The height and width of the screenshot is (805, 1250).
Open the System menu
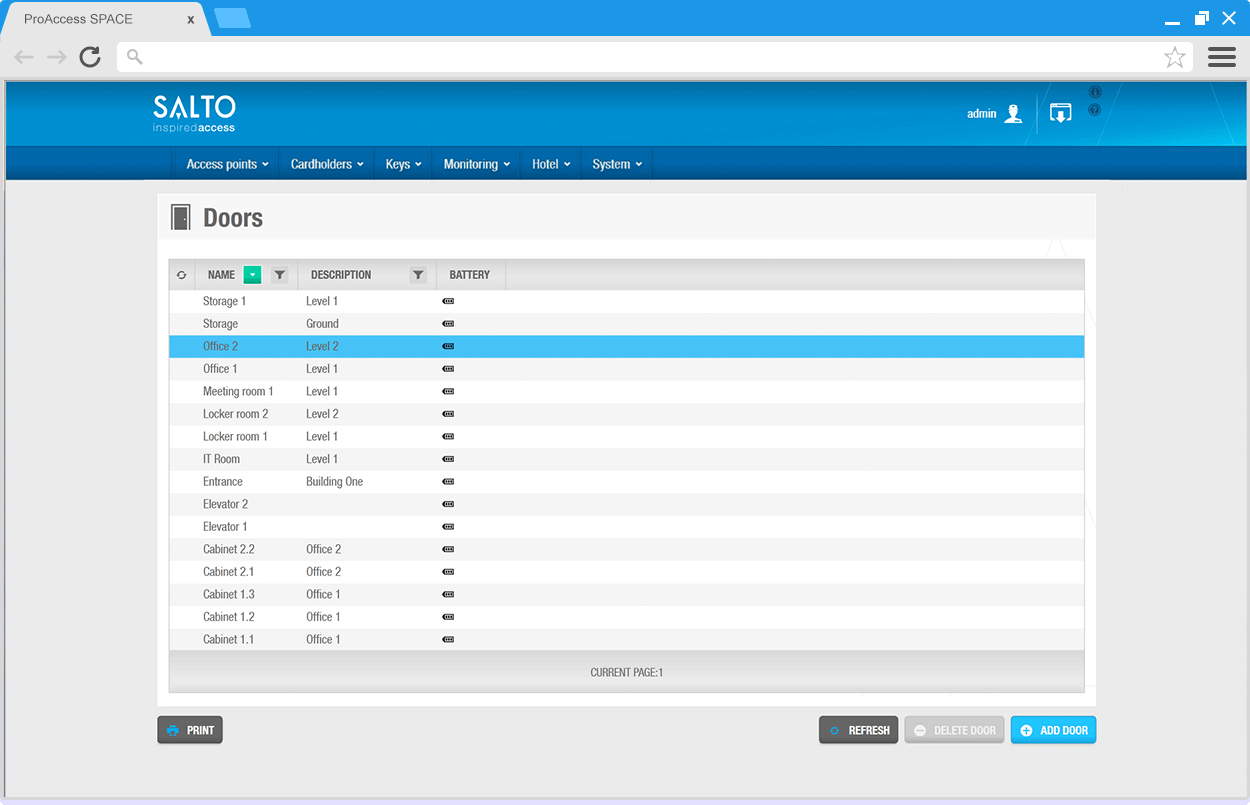click(616, 164)
